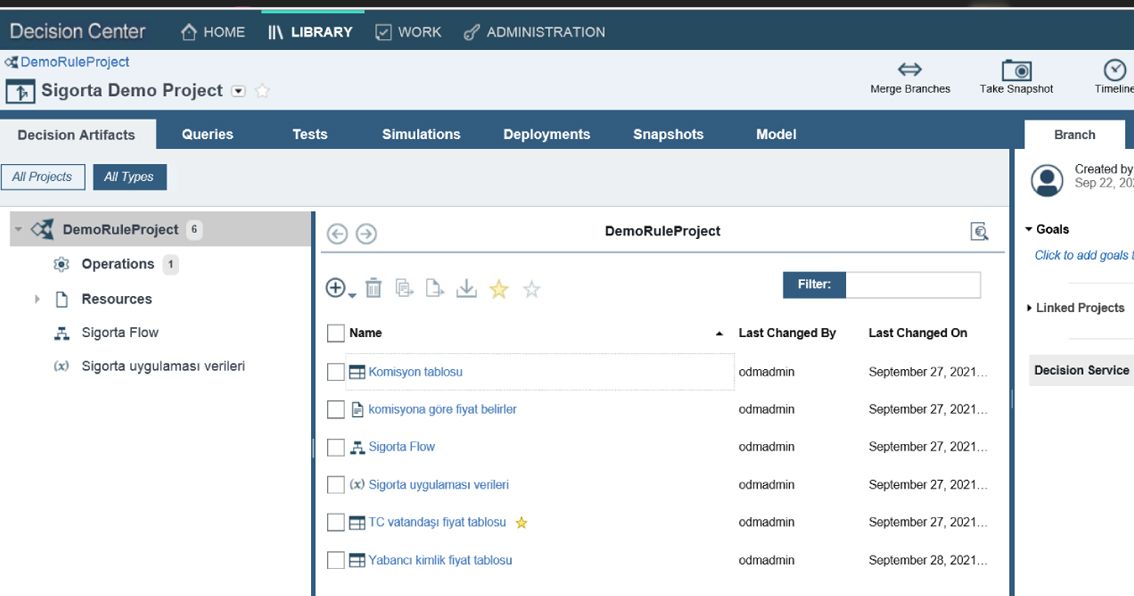Open the komisyona göre fiyat belirler link
Screen dimensions: 1134x596
[442, 409]
